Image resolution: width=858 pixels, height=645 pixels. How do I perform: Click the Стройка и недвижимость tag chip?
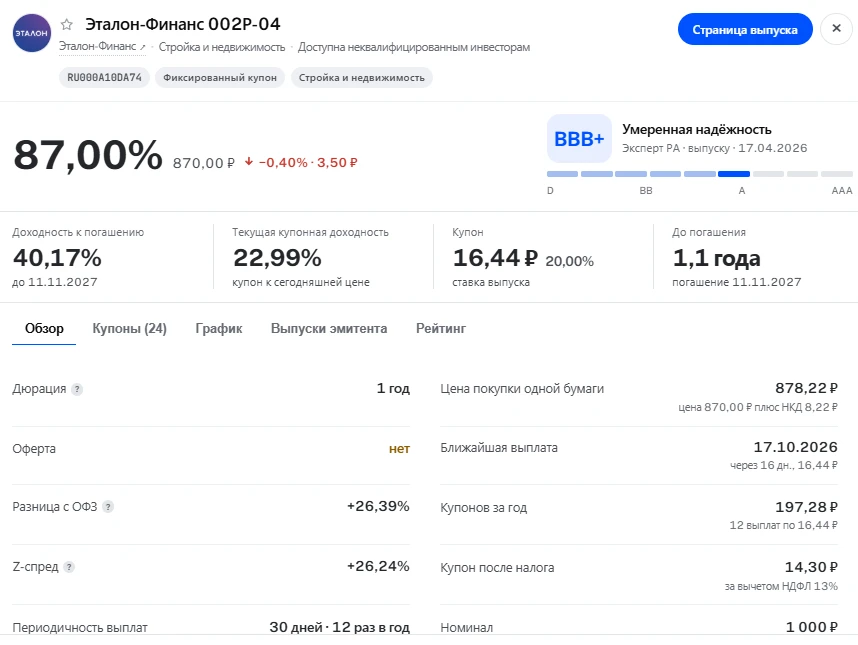362,78
